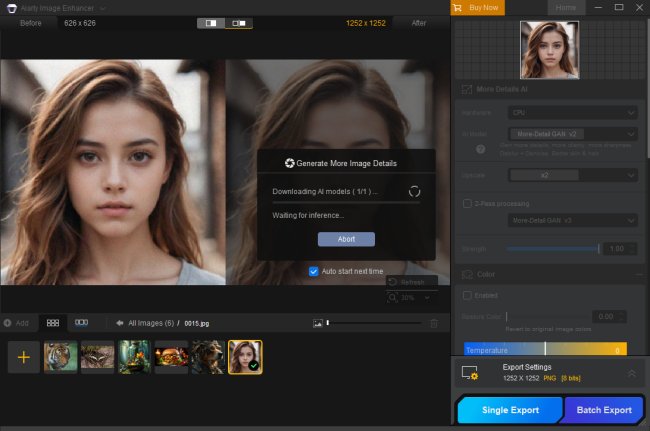Open Export Settings gear icon
Screen dimensions: 650x431
tap(470, 373)
